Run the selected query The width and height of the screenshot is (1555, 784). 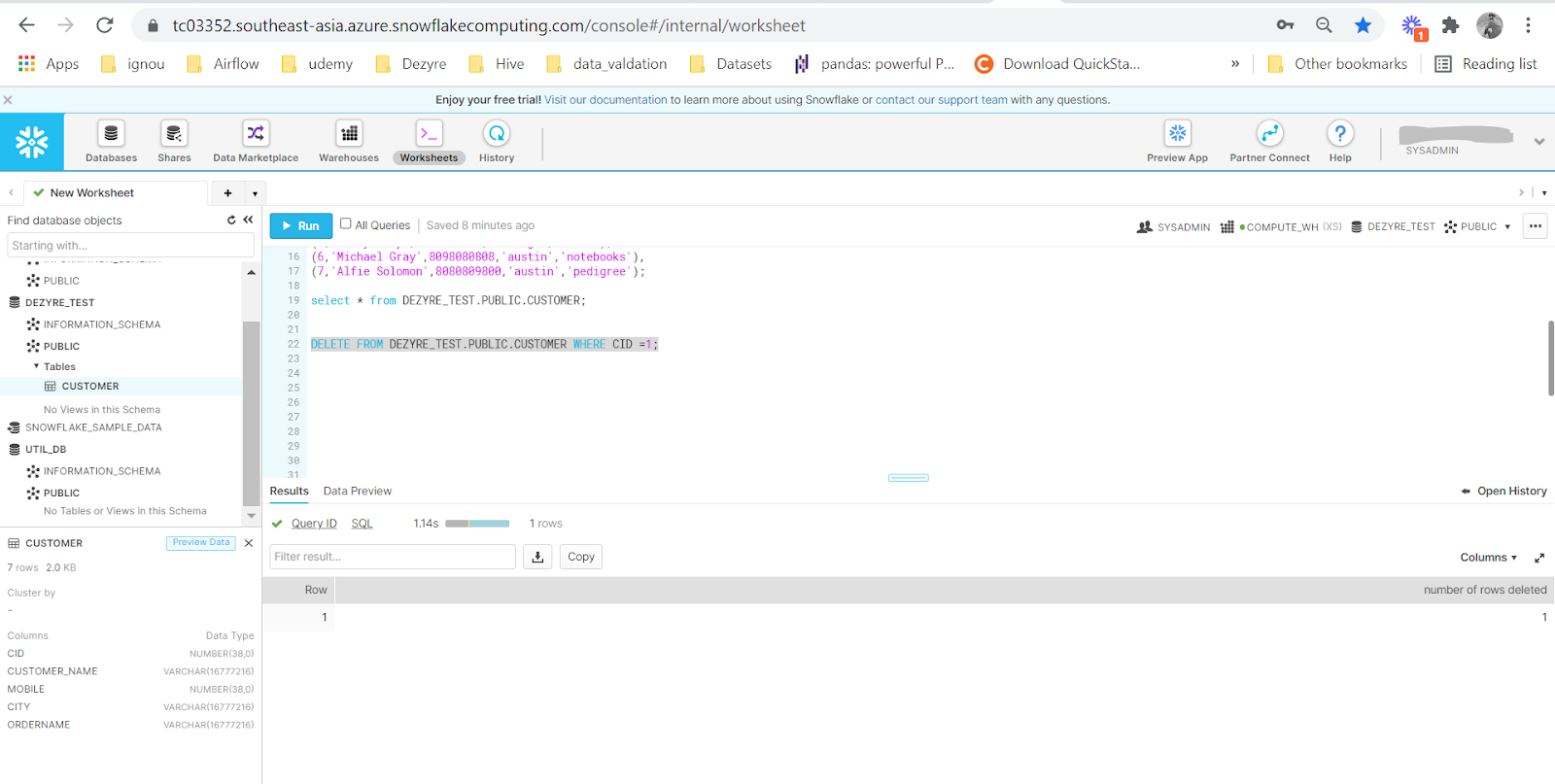point(300,225)
